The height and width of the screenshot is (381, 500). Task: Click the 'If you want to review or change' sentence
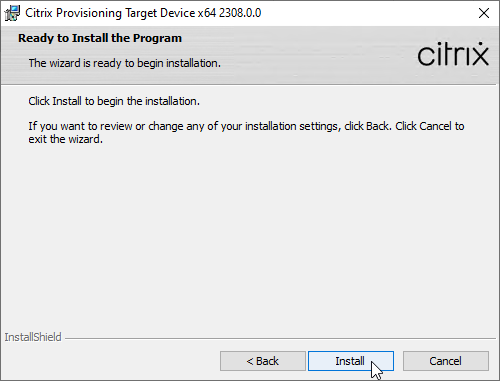246,126
